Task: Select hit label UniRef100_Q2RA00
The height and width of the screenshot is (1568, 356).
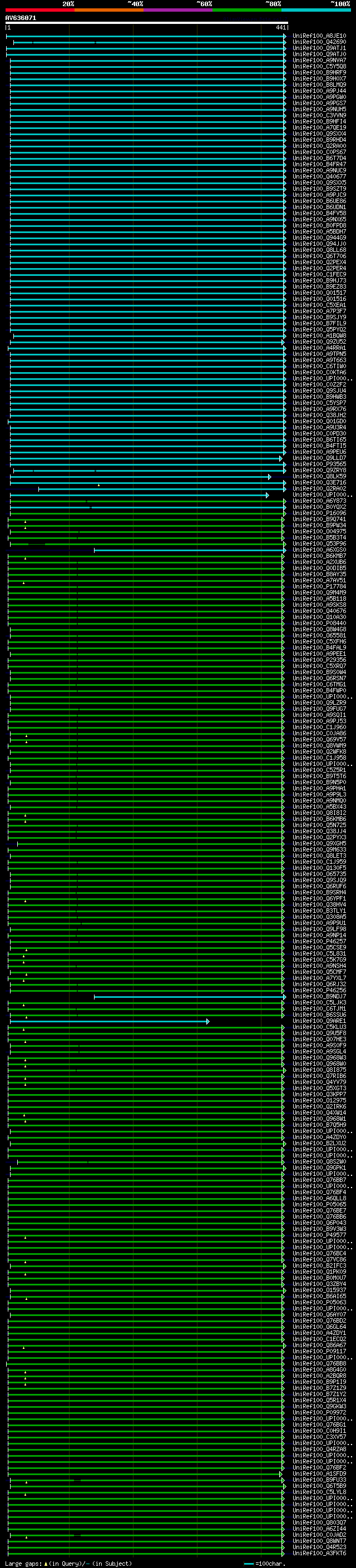Action: coord(319,146)
